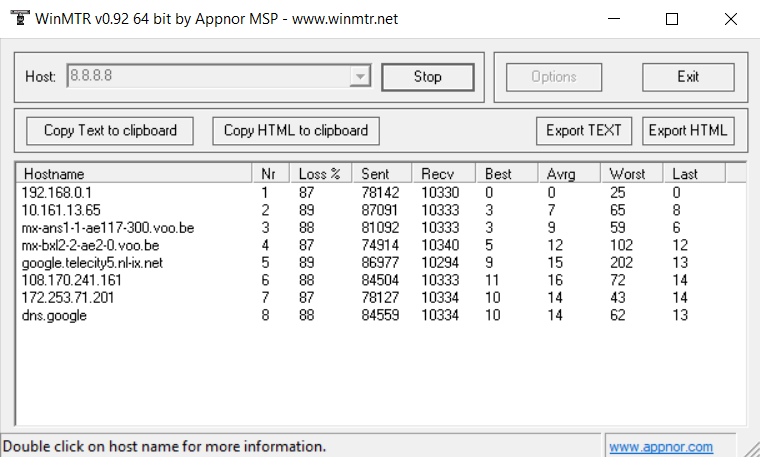Maximize the WinMTR window
The height and width of the screenshot is (457, 760).
click(672, 19)
